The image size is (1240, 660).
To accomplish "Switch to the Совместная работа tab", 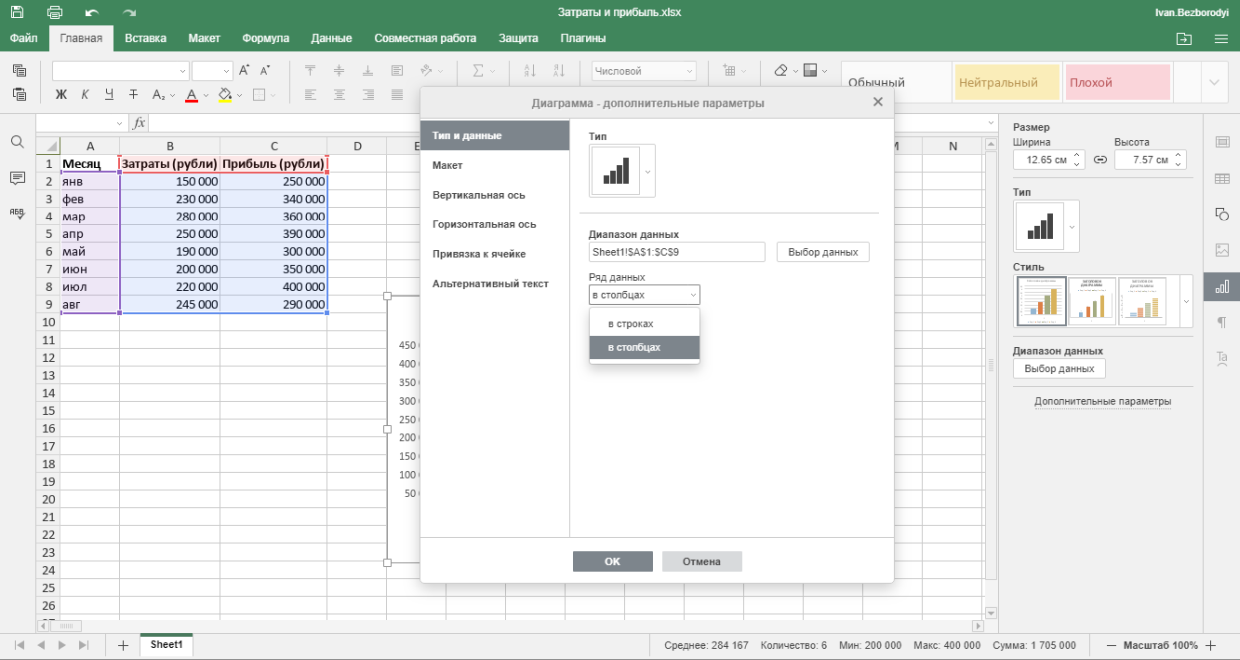I will tap(425, 38).
